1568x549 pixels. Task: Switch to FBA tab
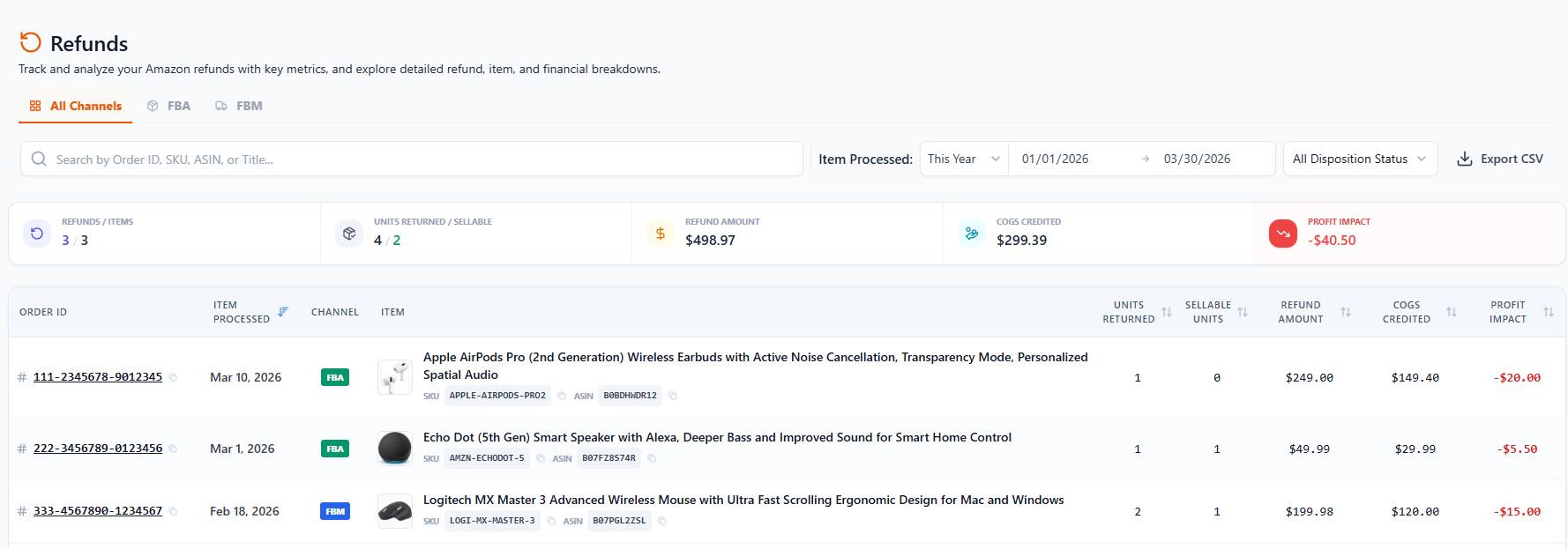click(168, 106)
